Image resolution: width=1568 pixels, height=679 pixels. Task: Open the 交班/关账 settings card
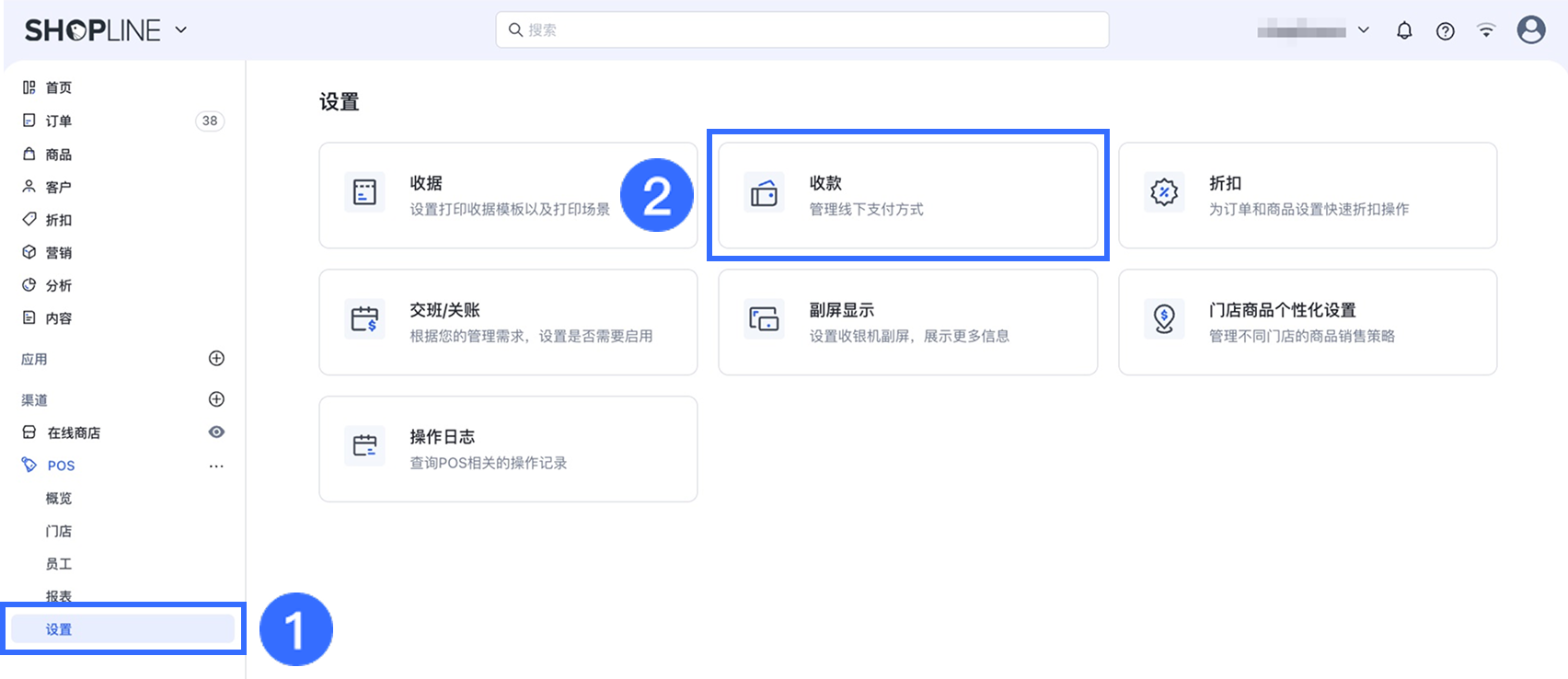pyautogui.click(x=508, y=322)
